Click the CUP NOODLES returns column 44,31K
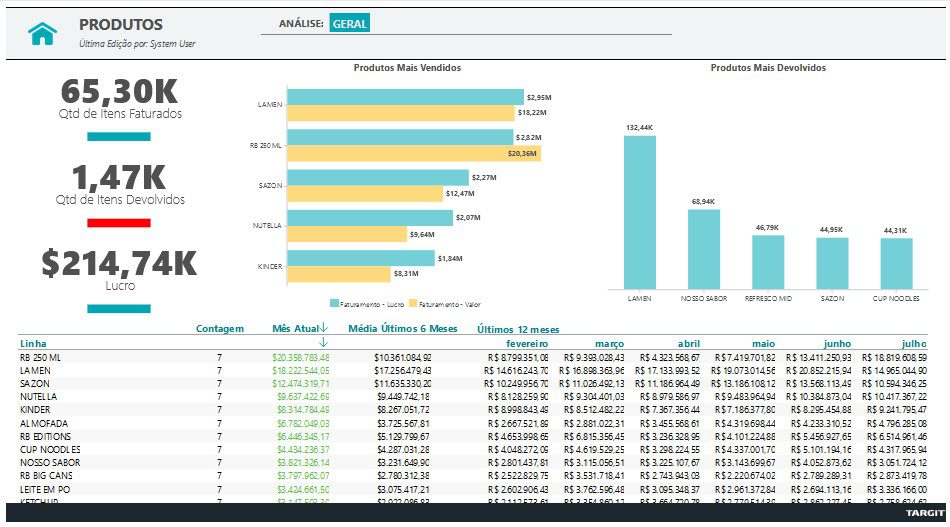 [897, 264]
